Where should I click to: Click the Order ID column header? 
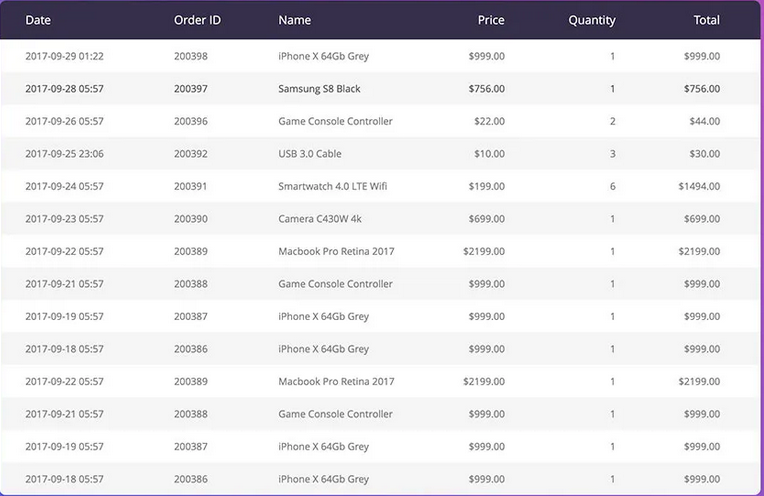(x=197, y=20)
